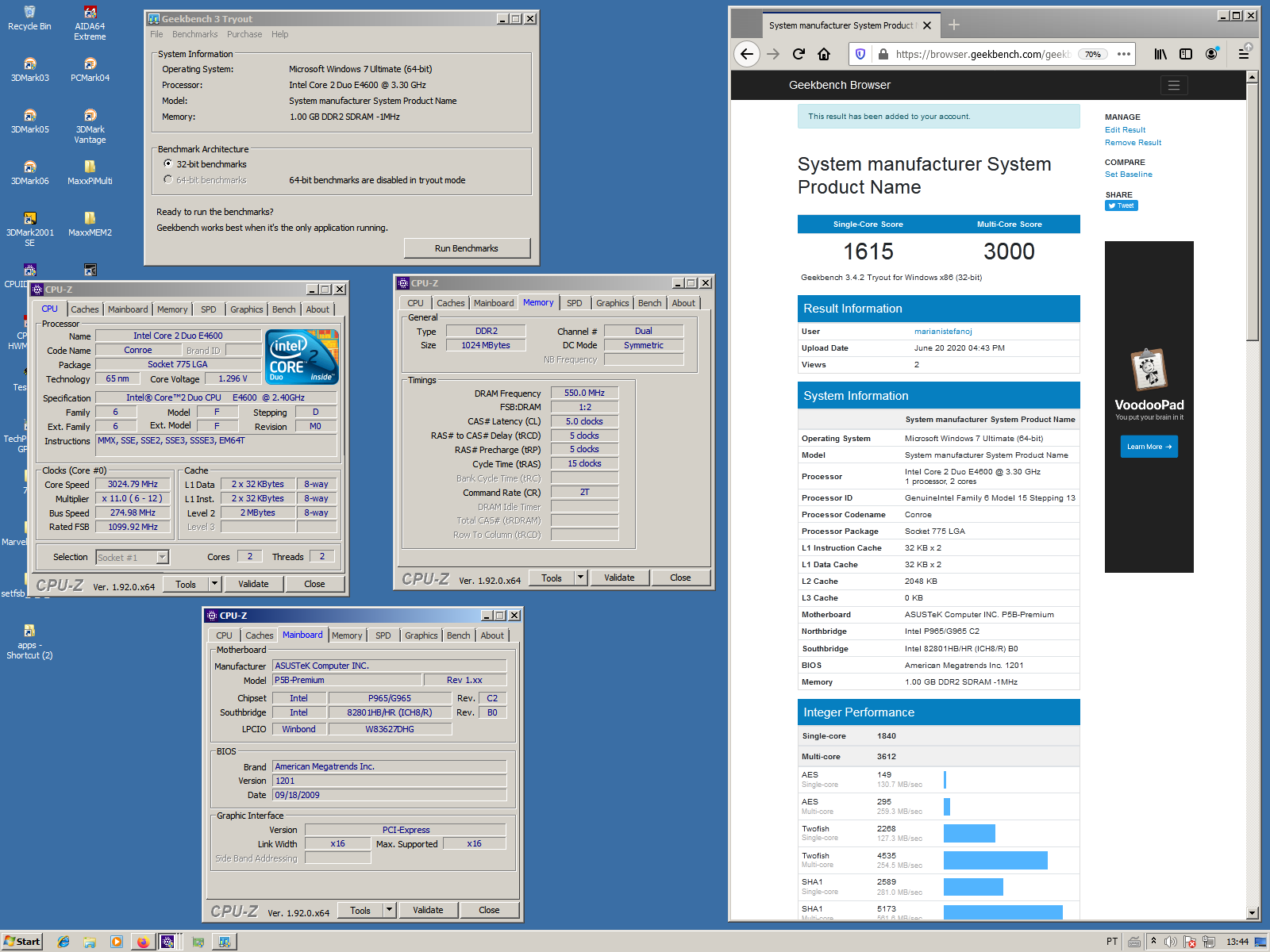Select the 3DMark Vantage desktop shortcut
The image size is (1270, 952).
click(90, 126)
